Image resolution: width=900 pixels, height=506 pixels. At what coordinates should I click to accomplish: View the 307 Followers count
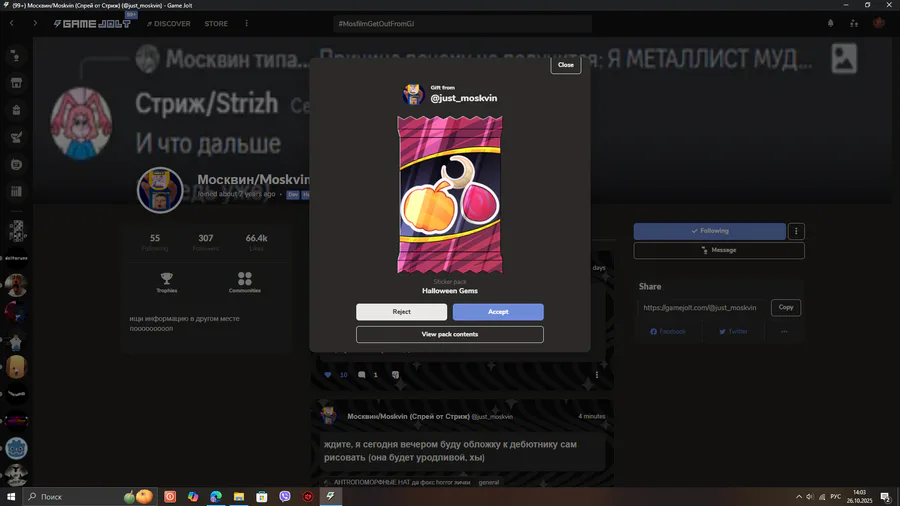tap(205, 242)
